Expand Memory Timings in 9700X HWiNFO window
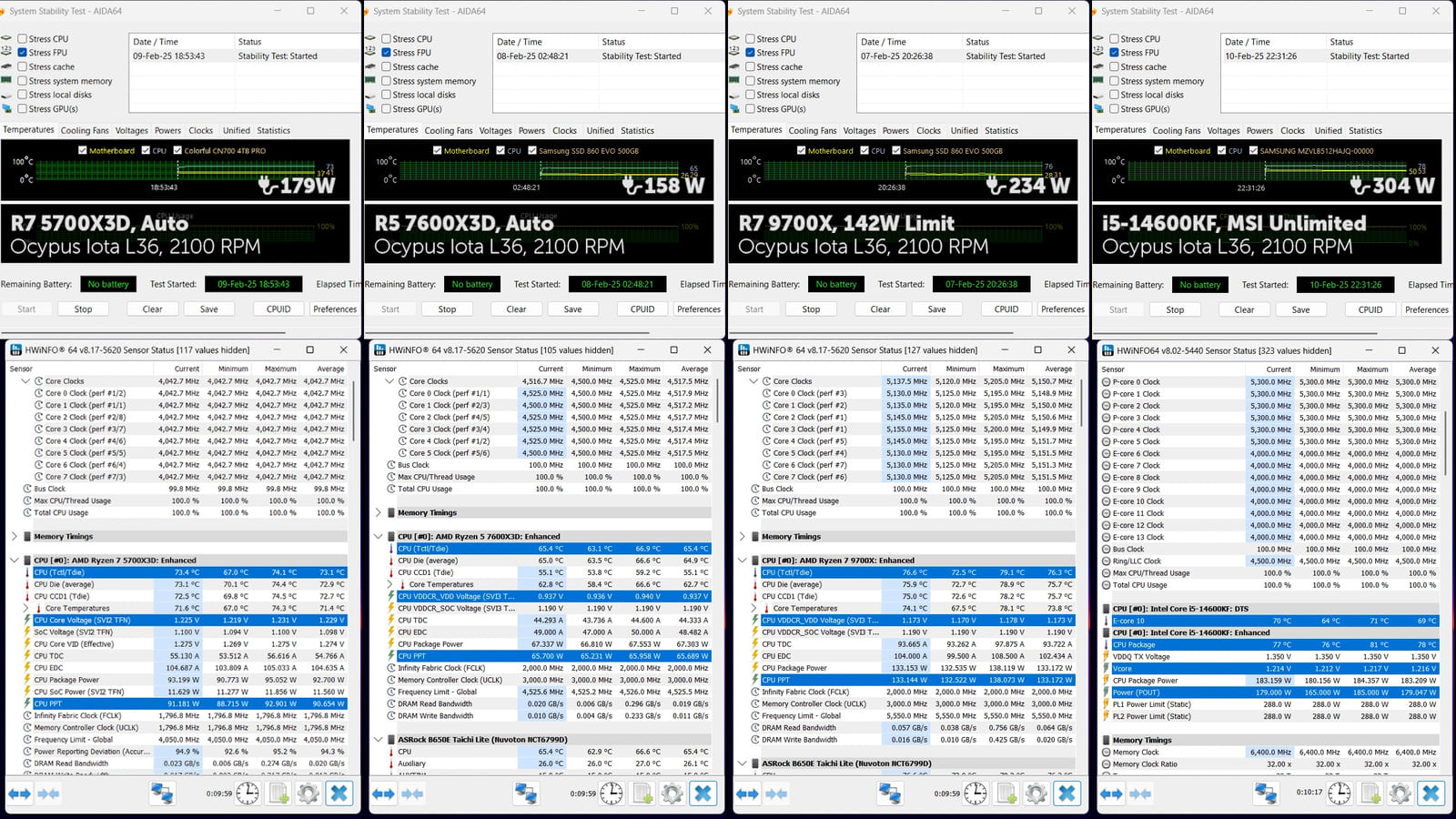Screen dimensions: 1456x819 [x=743, y=537]
